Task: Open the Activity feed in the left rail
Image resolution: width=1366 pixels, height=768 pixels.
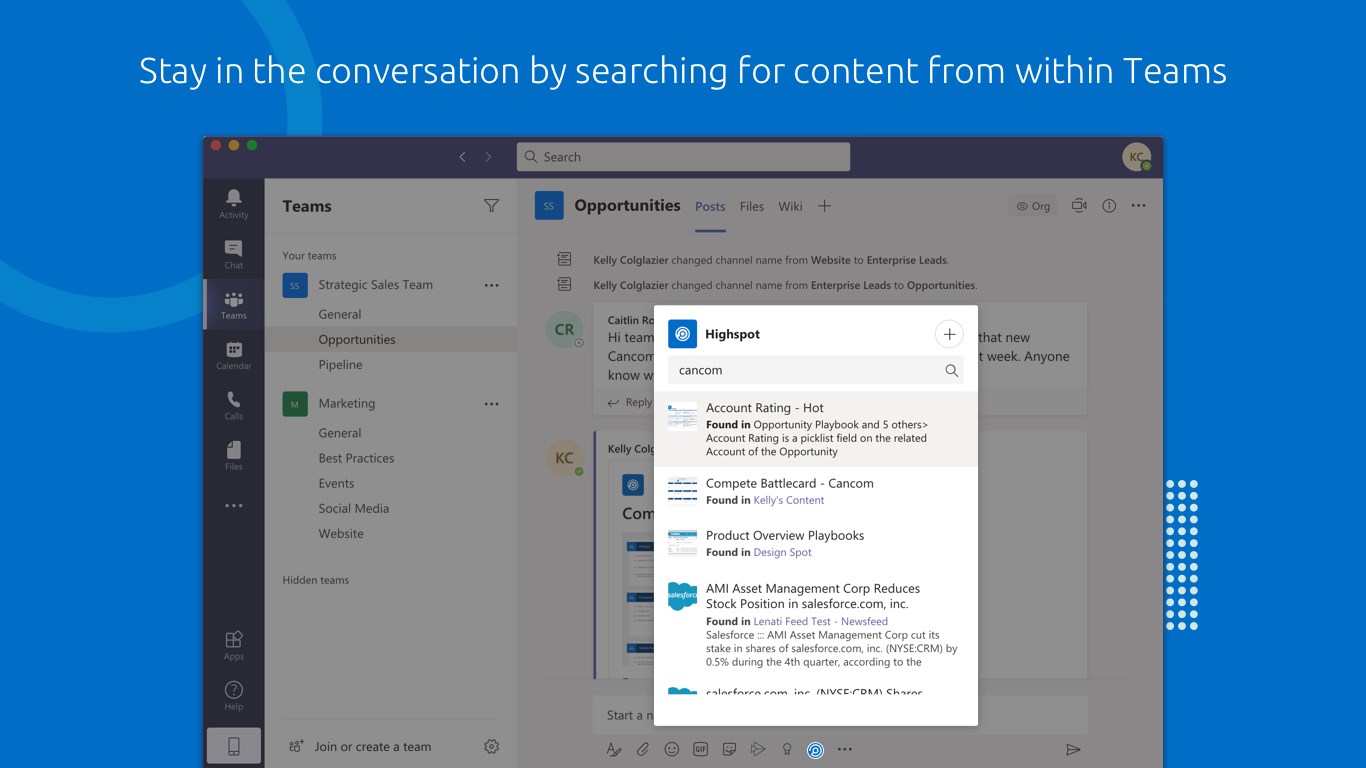Action: (233, 203)
